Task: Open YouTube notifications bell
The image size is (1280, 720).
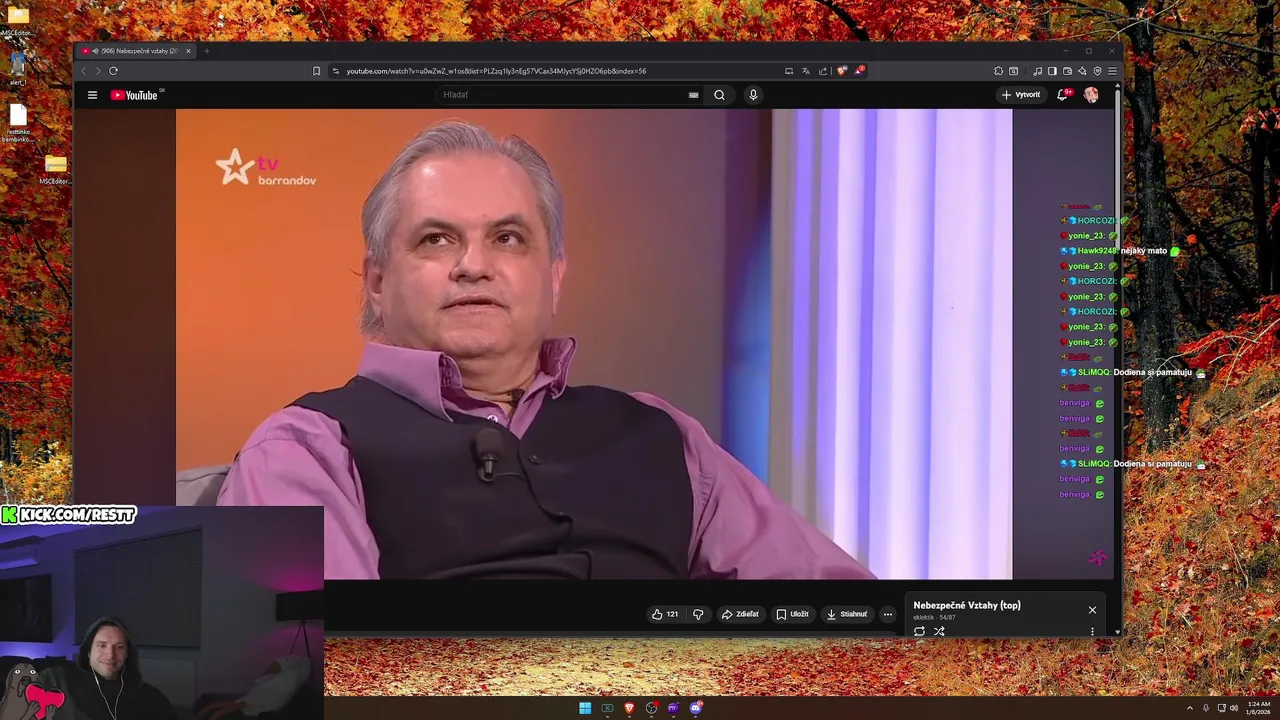Action: 1063,95
